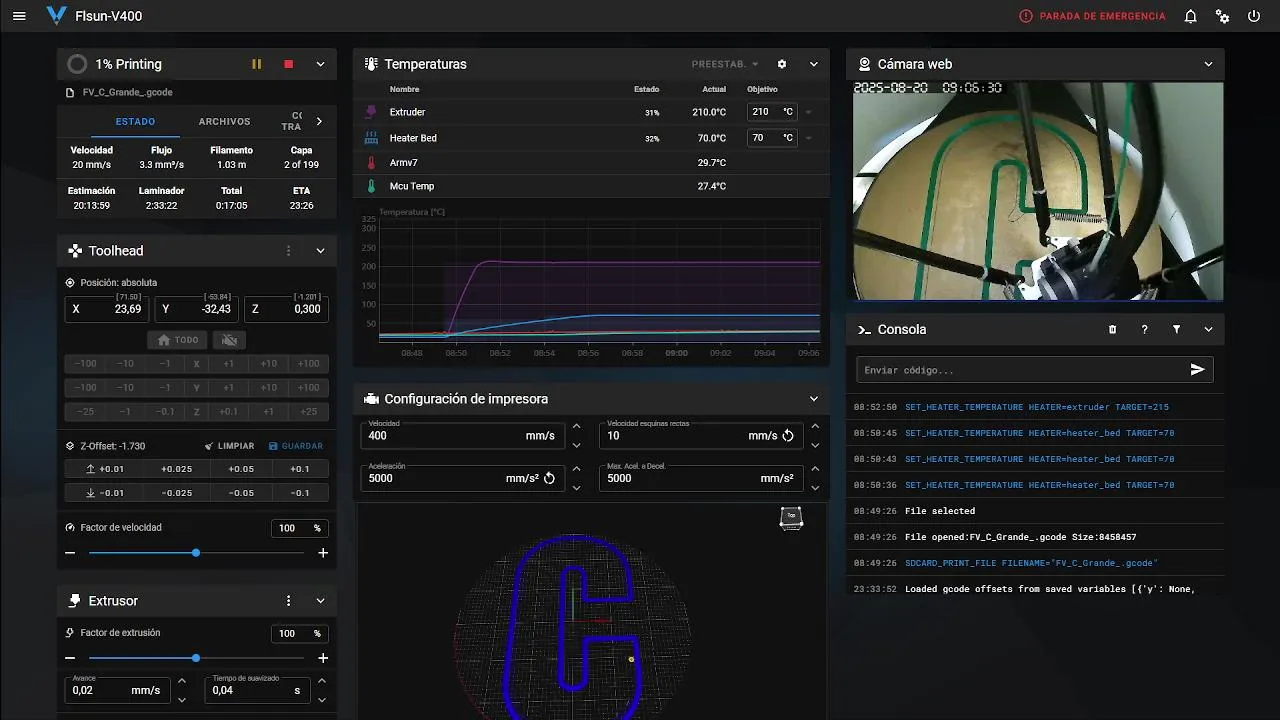Clear console with trash icon
This screenshot has width=1280, height=720.
point(1113,329)
